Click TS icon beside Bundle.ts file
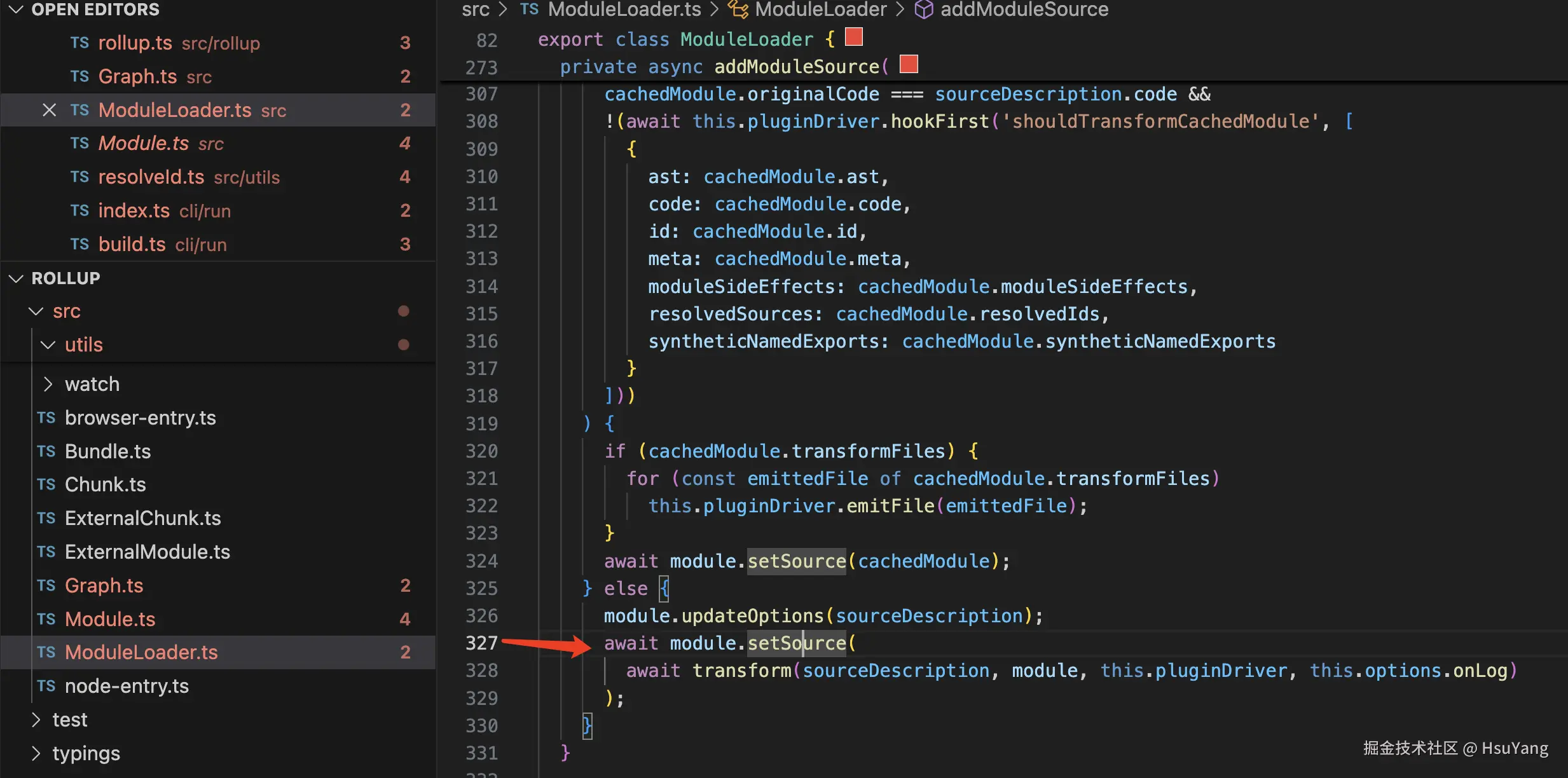The image size is (1568, 778). click(x=46, y=451)
